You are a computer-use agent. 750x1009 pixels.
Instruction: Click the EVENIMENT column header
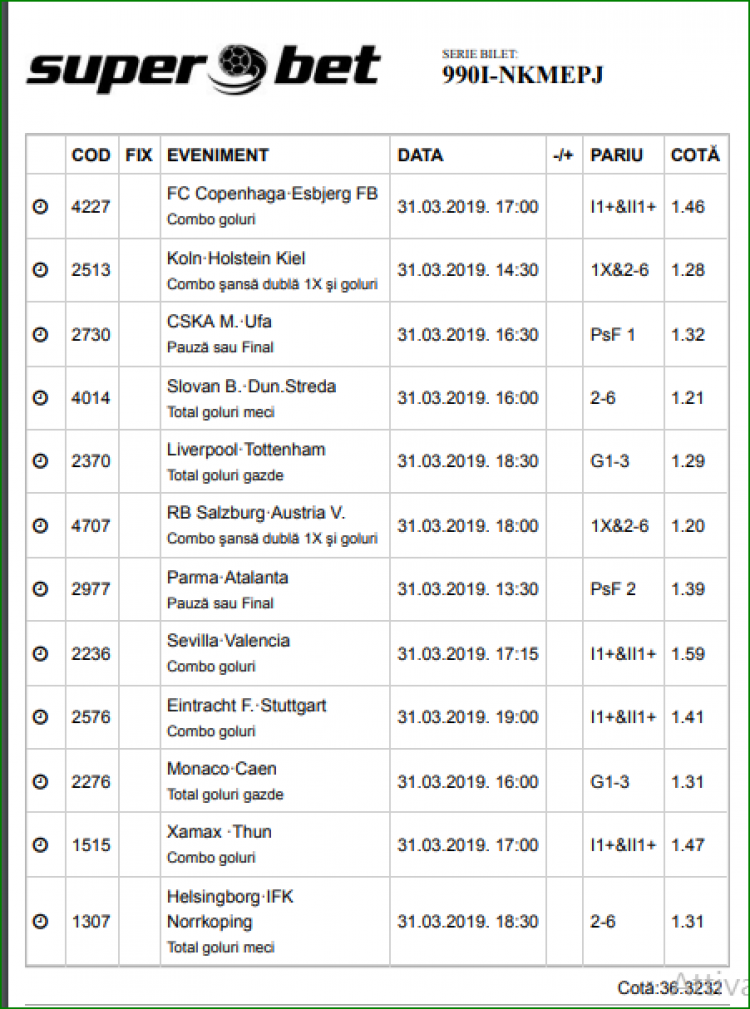(217, 155)
